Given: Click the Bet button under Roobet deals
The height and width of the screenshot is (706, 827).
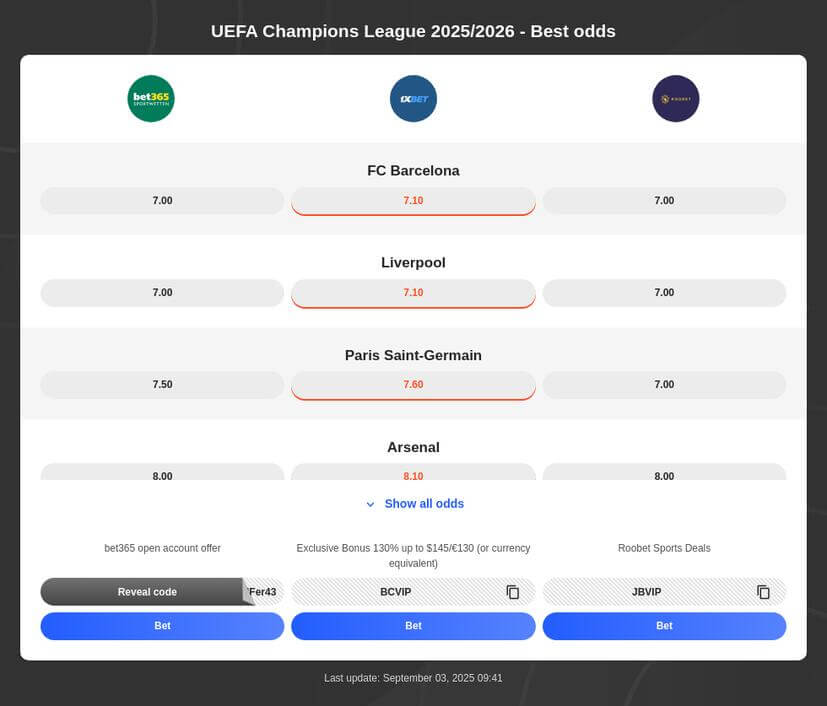Looking at the screenshot, I should 664,626.
